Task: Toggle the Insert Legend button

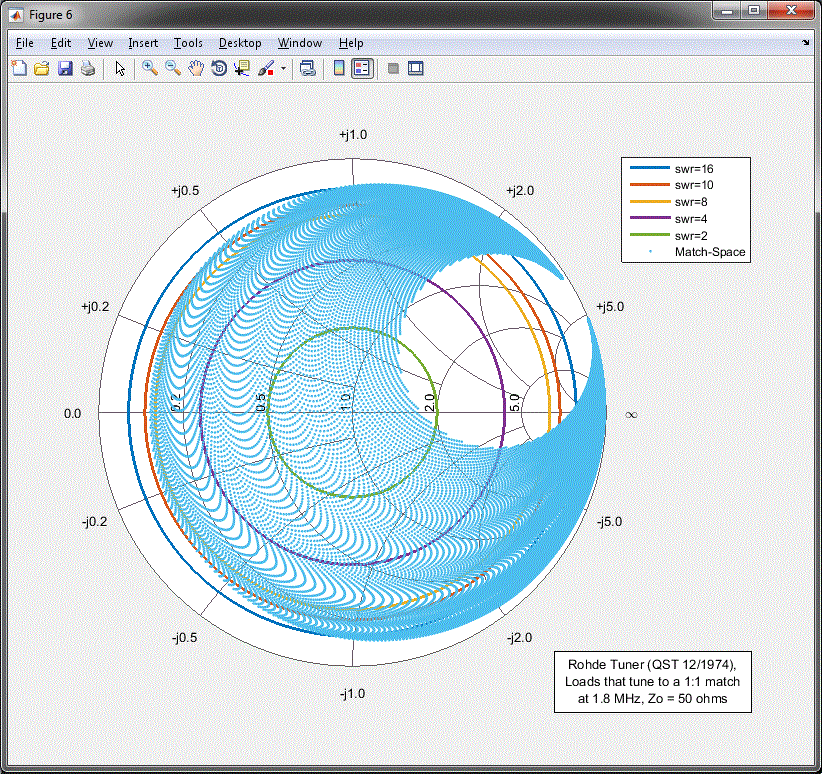Action: coord(362,69)
